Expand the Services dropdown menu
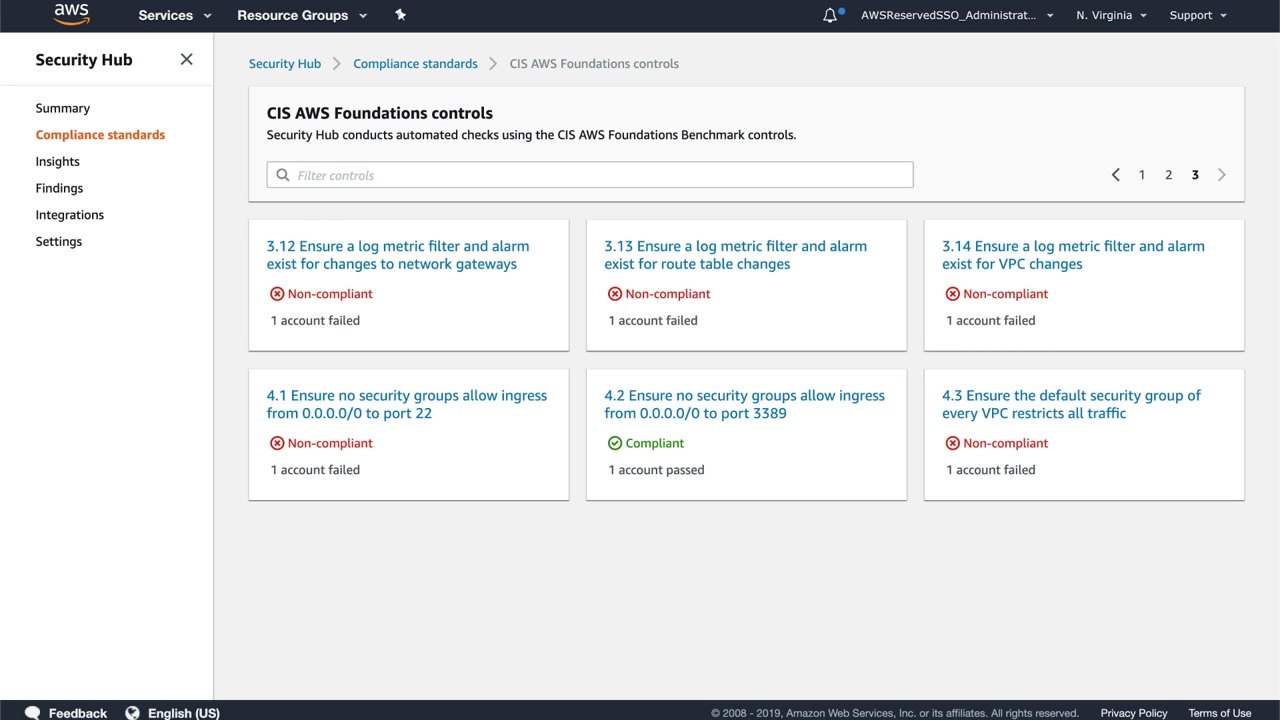 [175, 15]
